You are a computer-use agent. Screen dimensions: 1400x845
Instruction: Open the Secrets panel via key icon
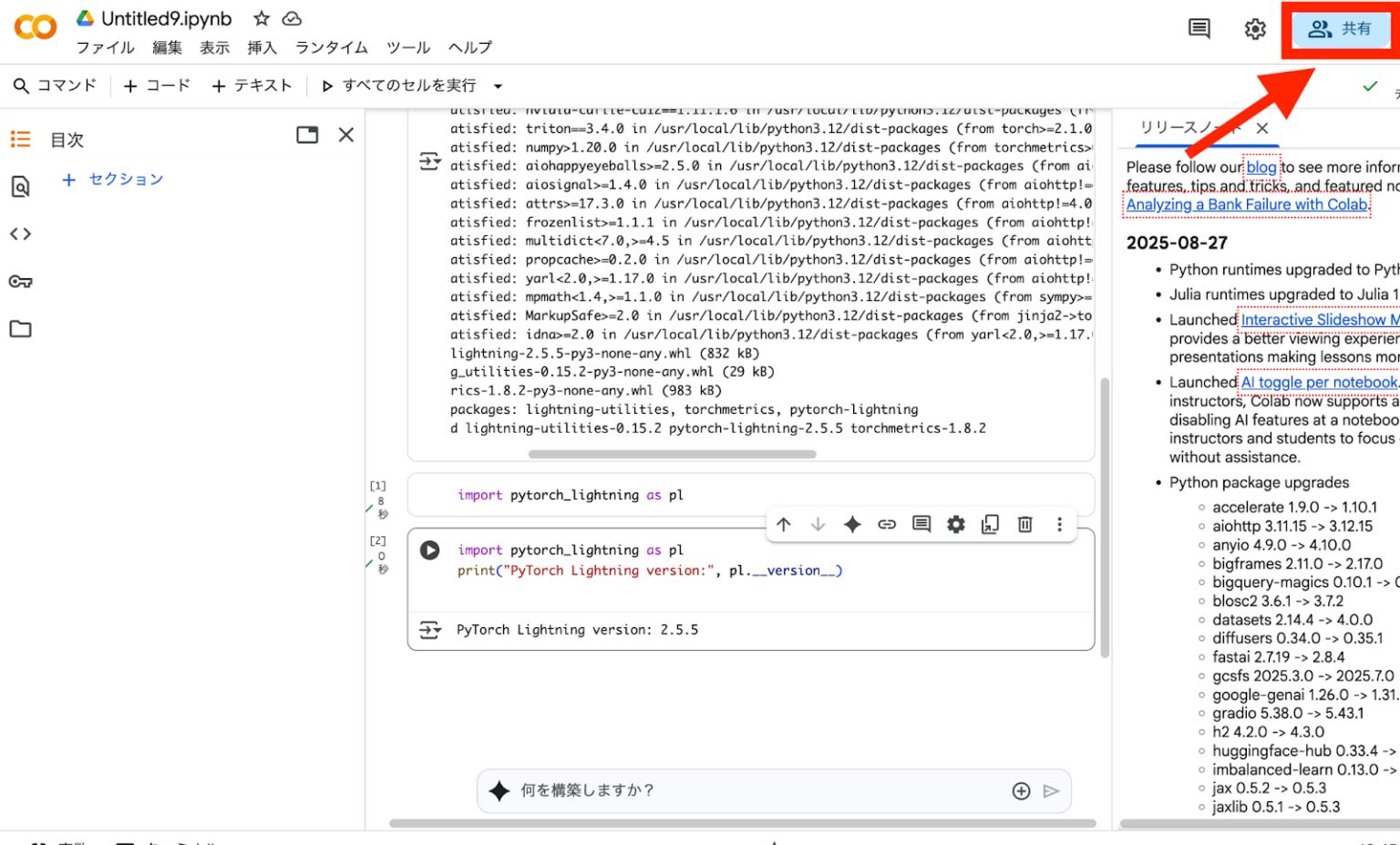pos(20,281)
